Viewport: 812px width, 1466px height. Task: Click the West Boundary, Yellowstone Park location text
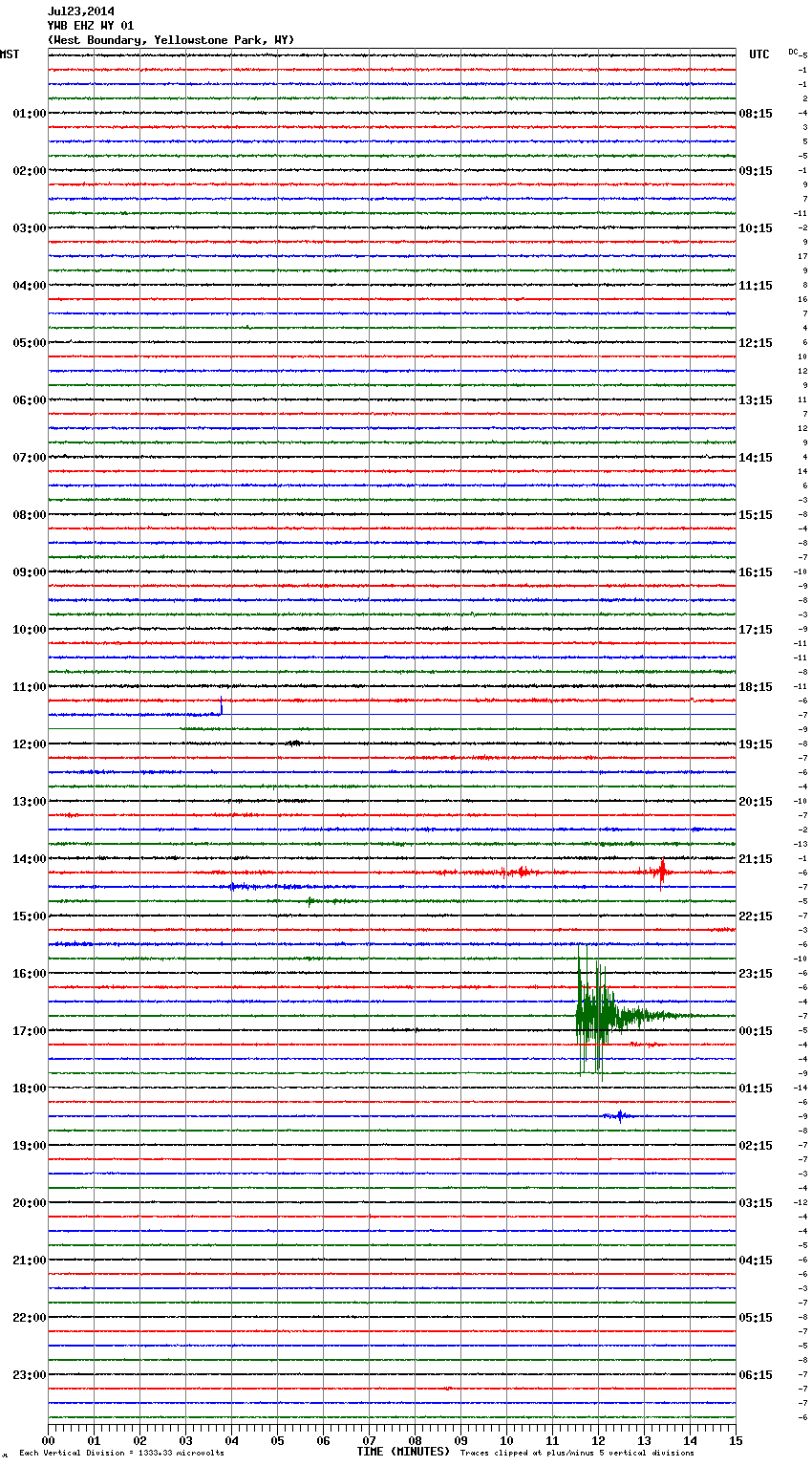pyautogui.click(x=171, y=40)
